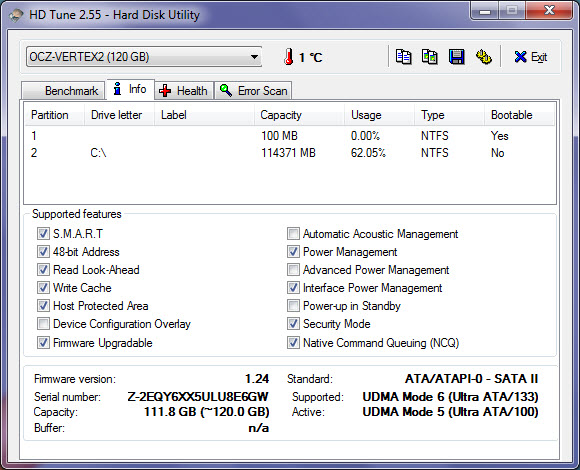
Task: Click the copy screenshot icon
Action: 430,57
